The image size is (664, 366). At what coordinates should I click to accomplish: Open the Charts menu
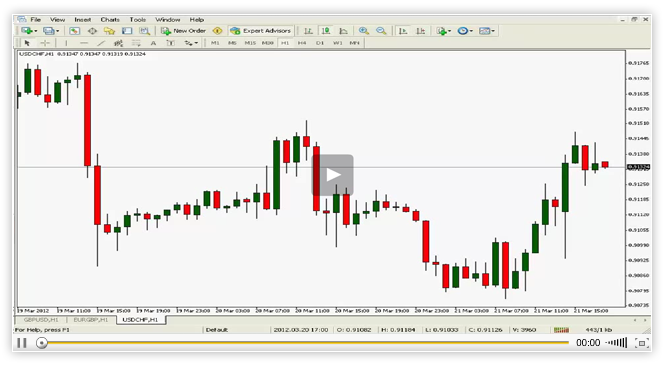110,19
